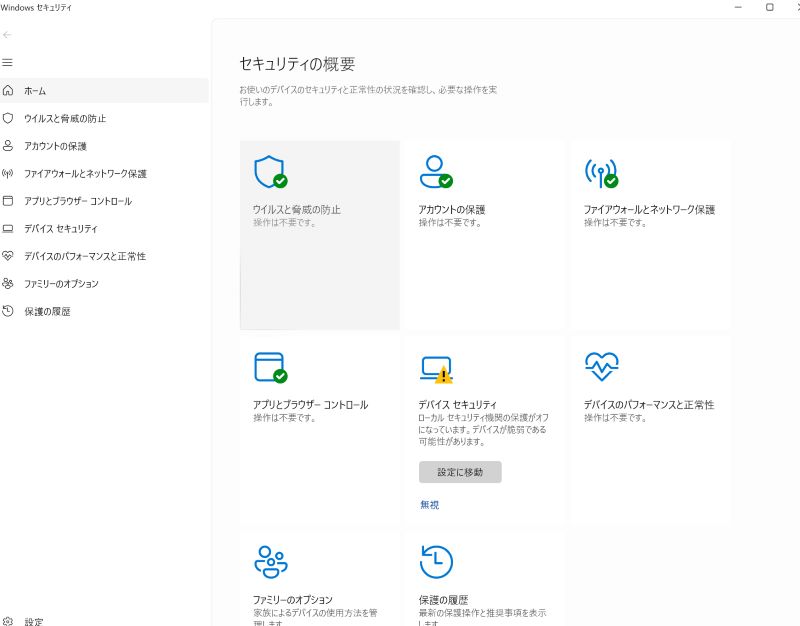Select ホーム in the sidebar
The height and width of the screenshot is (626, 800).
coord(104,91)
